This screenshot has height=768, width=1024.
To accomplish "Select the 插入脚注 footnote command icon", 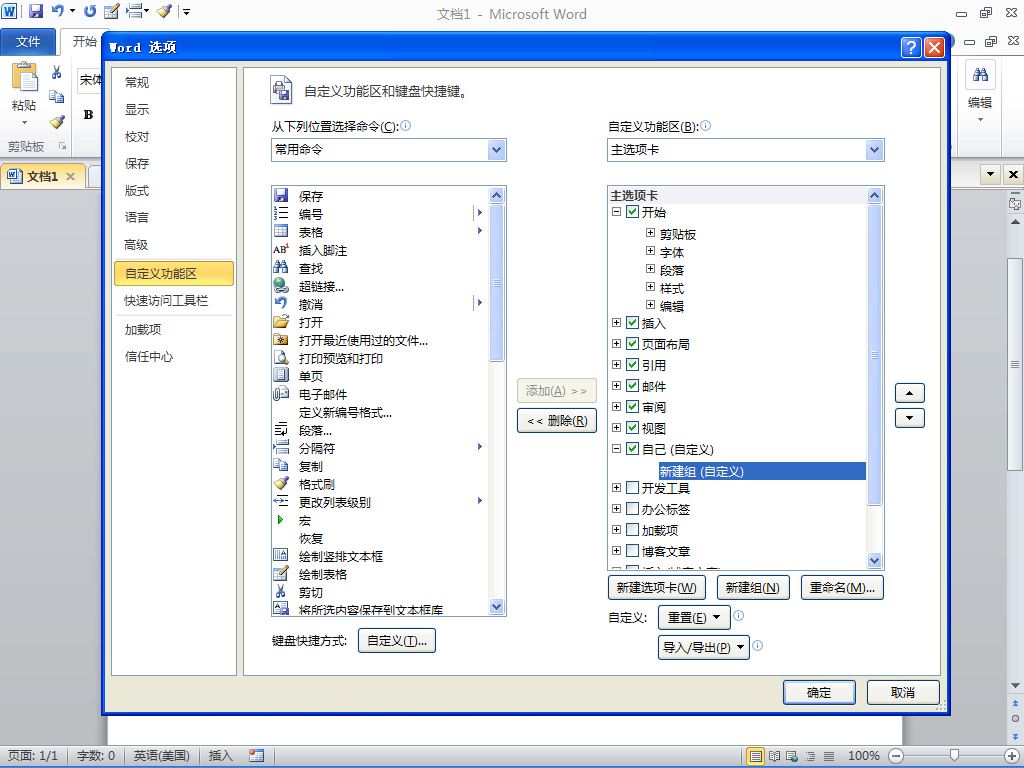I will pos(281,249).
